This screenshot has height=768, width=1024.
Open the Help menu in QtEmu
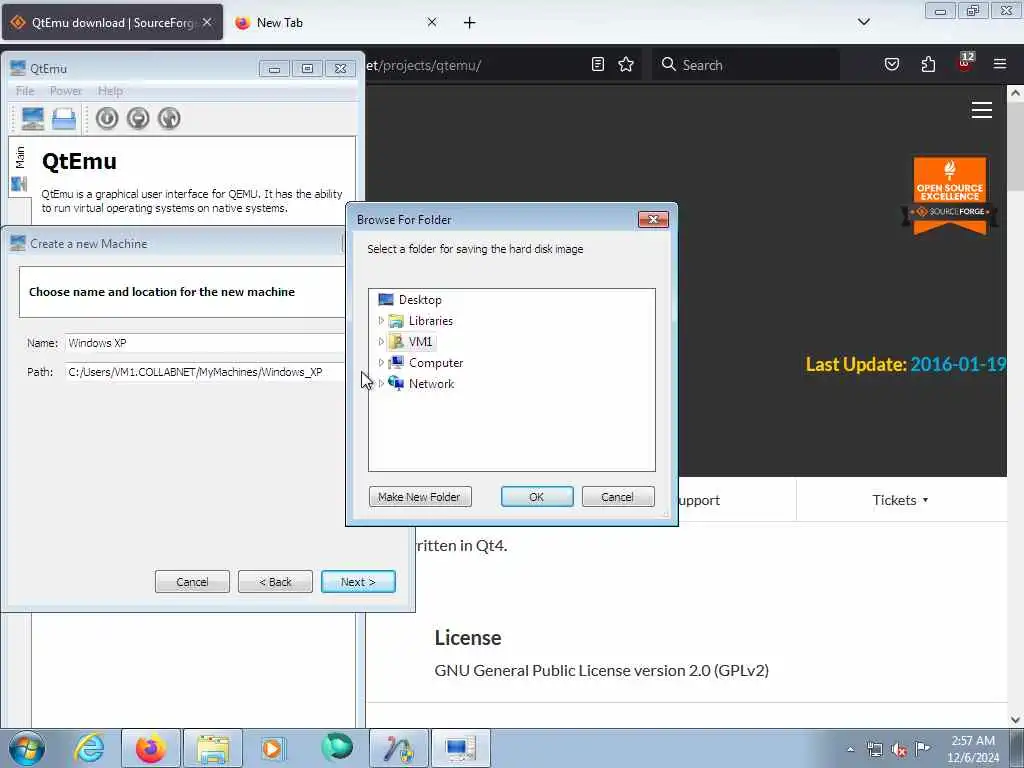click(110, 91)
